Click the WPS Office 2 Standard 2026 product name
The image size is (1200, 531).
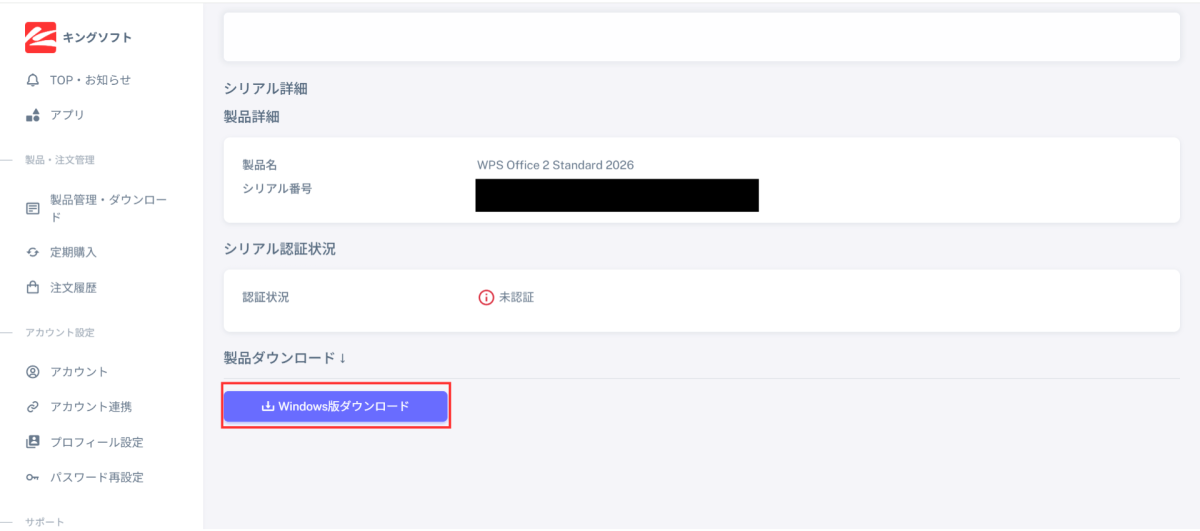coord(555,165)
